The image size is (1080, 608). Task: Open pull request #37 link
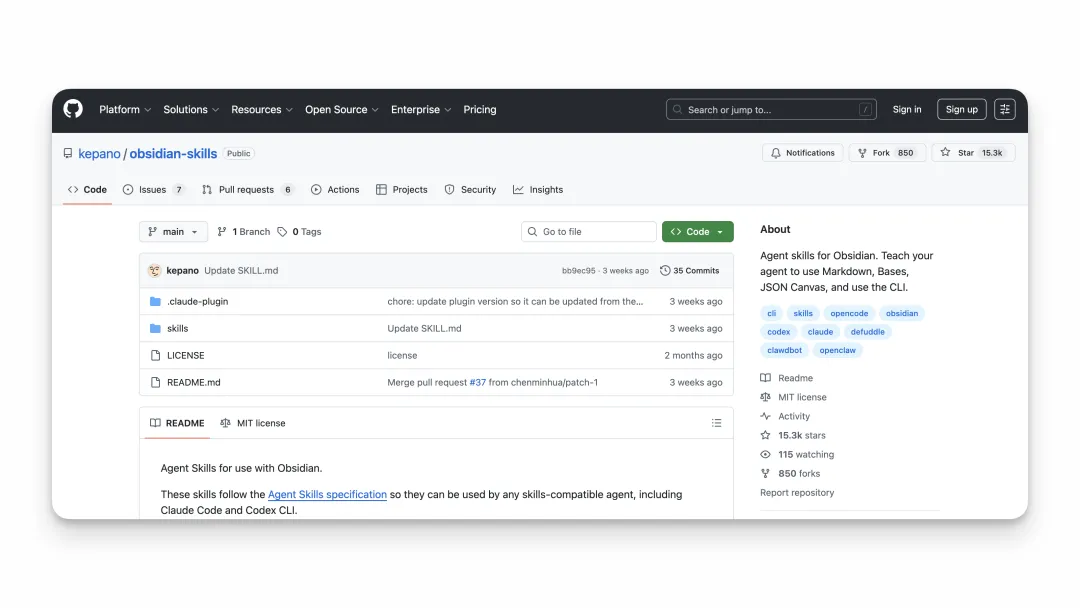tap(477, 382)
